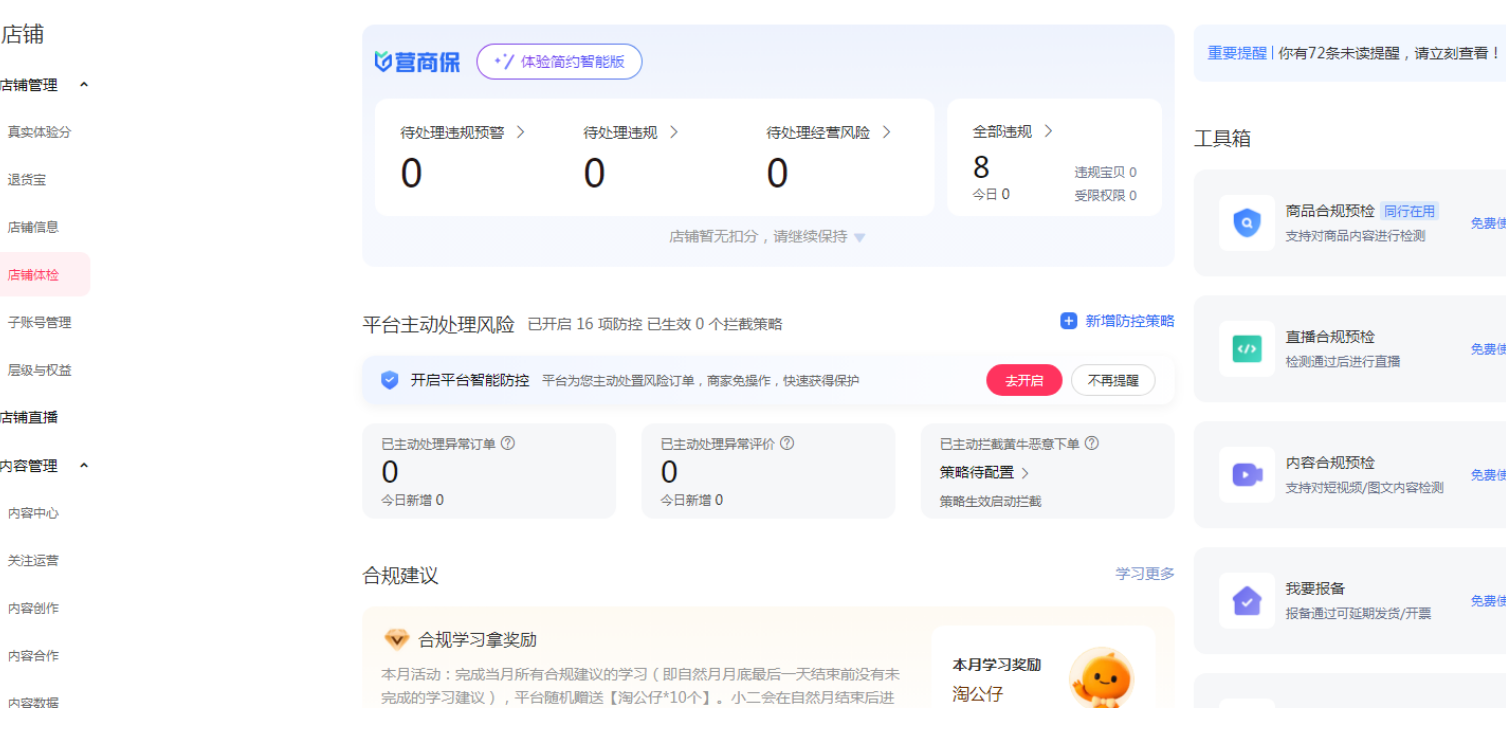Click the 内容合规预检 video camera icon
The image size is (1506, 753).
[1246, 475]
